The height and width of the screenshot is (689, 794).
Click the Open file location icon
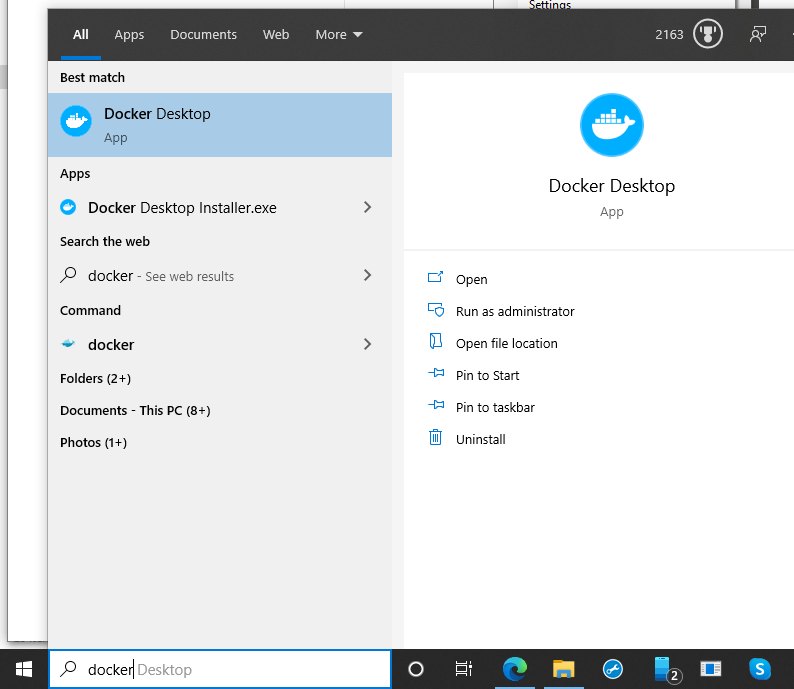[x=435, y=342]
